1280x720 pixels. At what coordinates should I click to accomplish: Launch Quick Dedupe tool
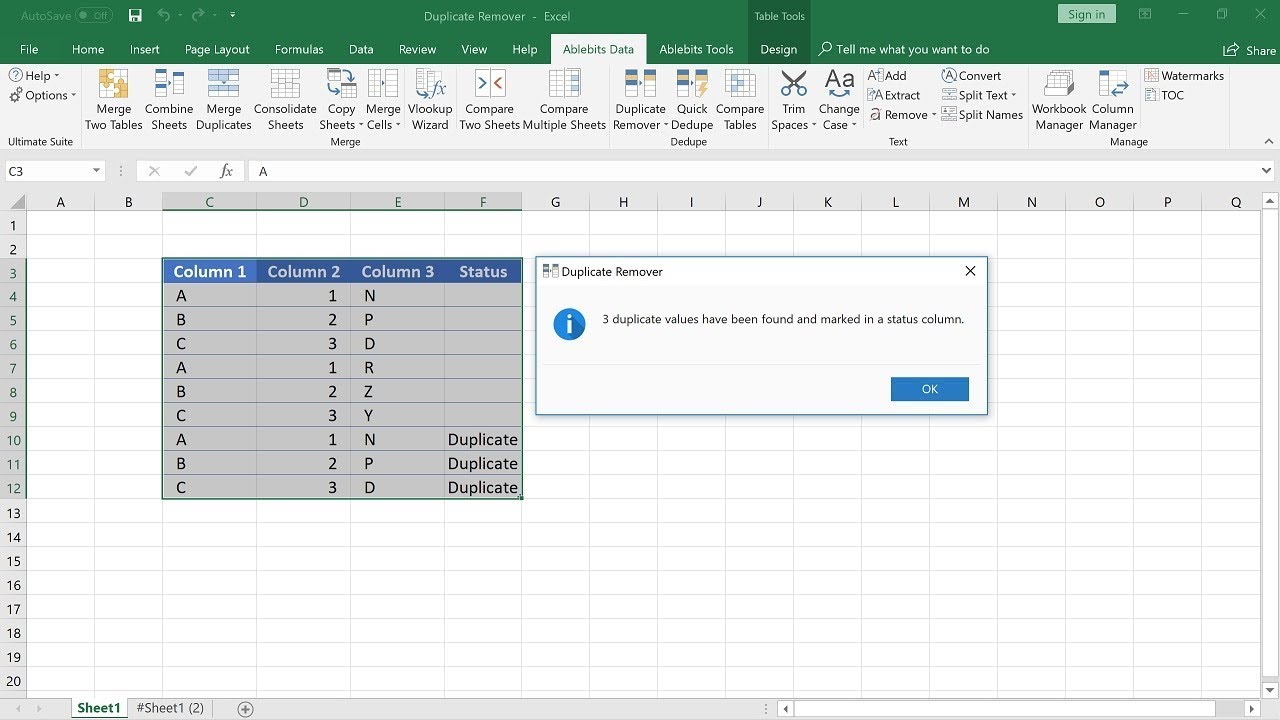[692, 100]
